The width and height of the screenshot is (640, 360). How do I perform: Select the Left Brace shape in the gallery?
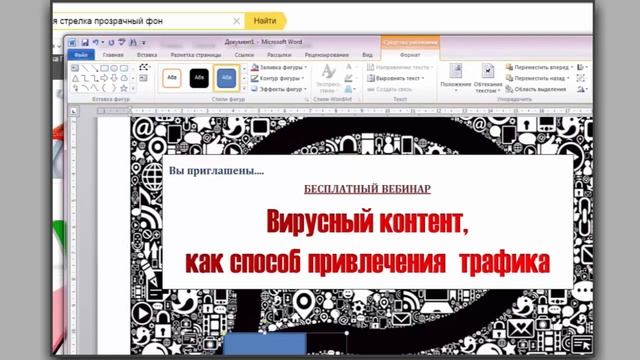pyautogui.click(x=104, y=88)
